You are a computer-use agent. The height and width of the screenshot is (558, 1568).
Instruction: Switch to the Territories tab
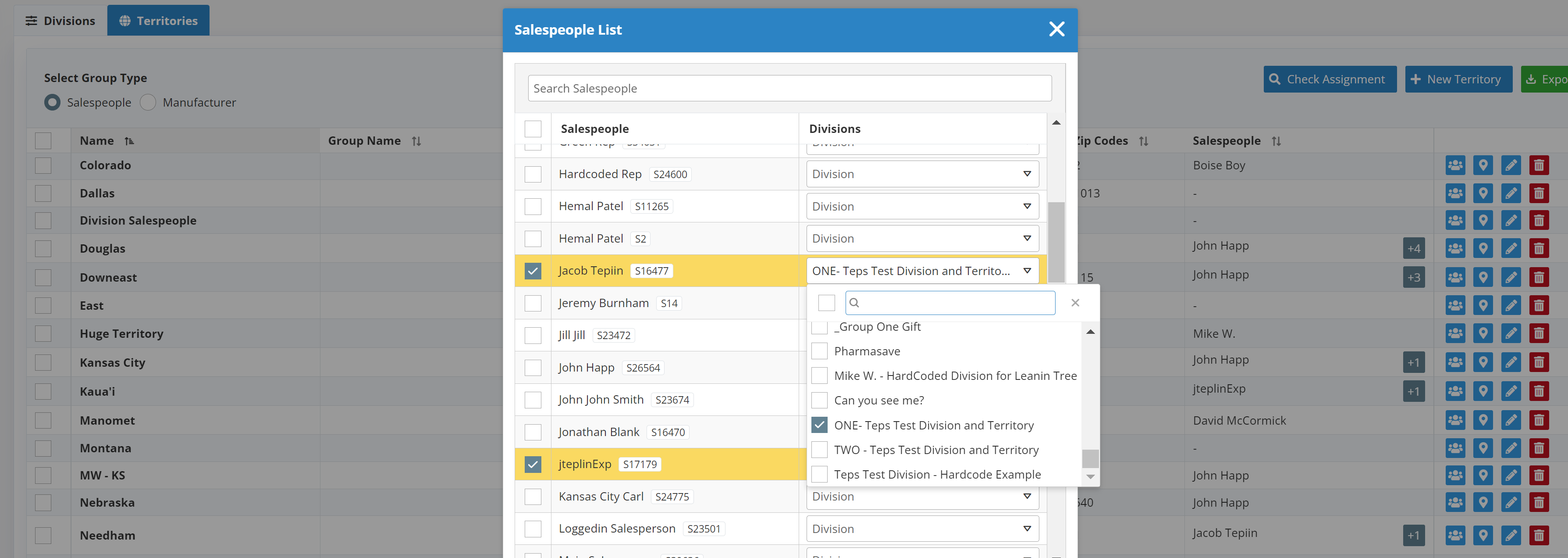(x=158, y=21)
